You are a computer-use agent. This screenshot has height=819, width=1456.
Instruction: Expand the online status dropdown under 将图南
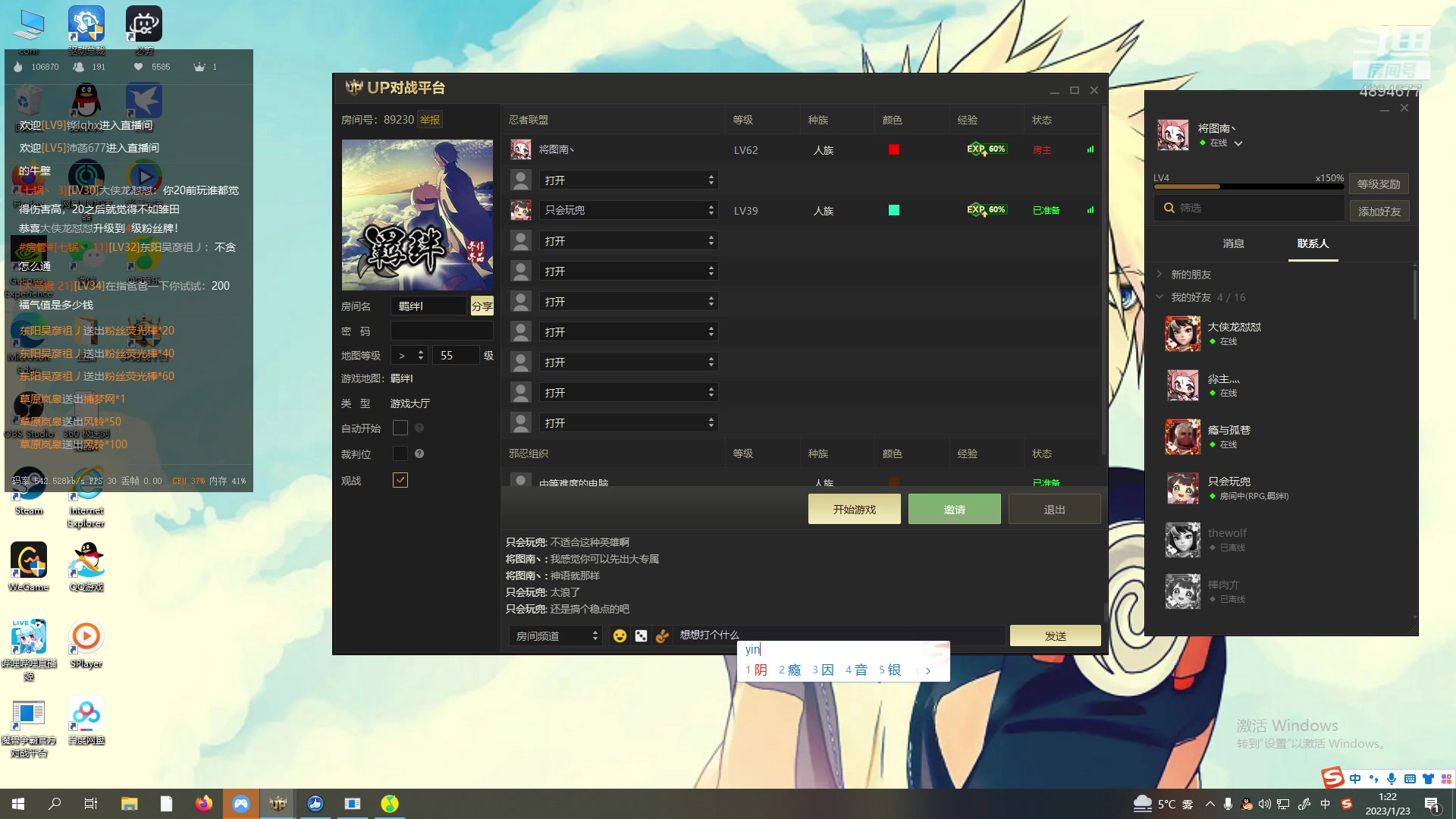(x=1238, y=143)
